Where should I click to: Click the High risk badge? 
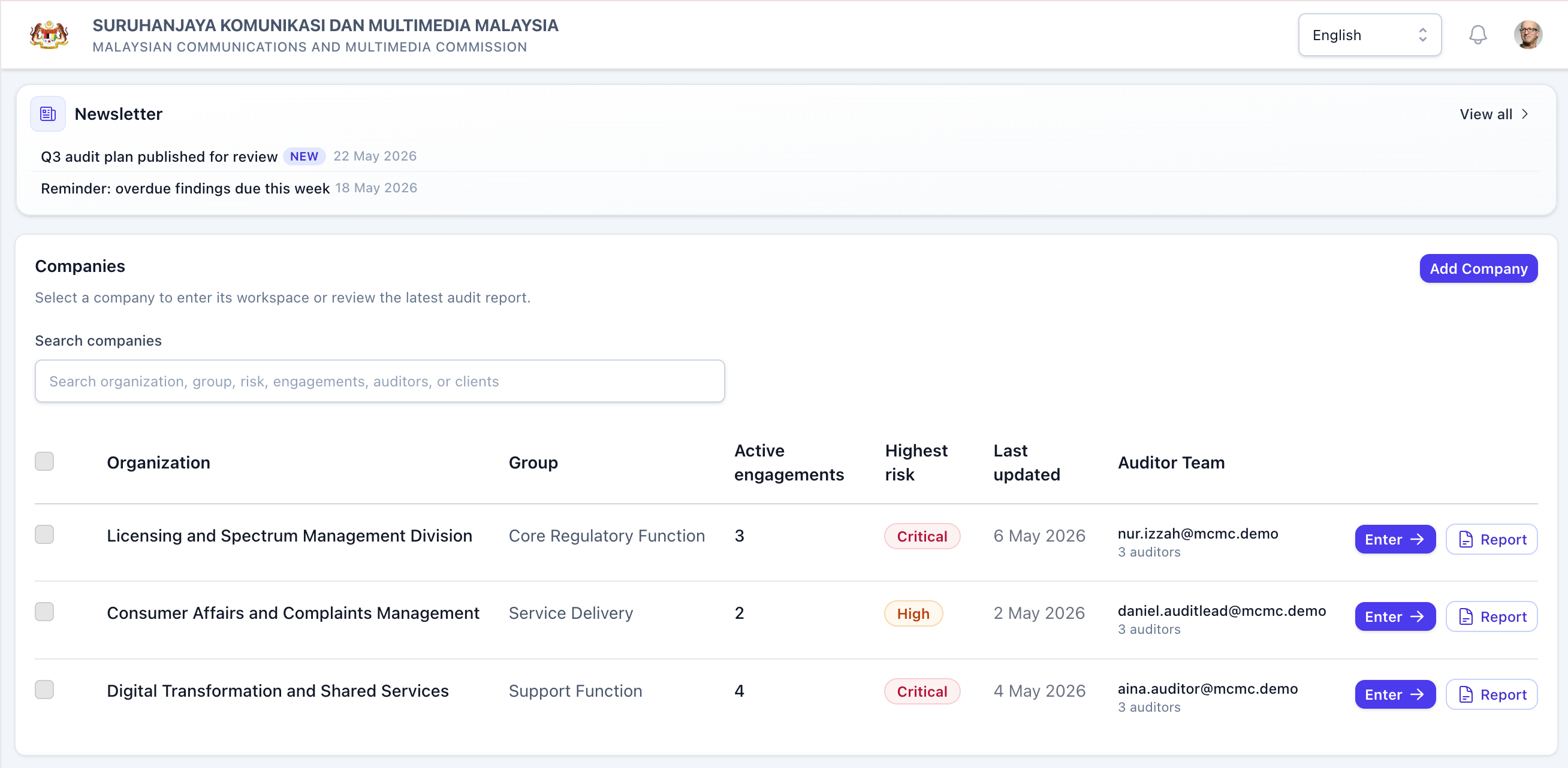pos(913,613)
